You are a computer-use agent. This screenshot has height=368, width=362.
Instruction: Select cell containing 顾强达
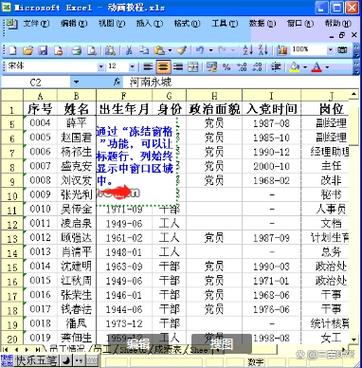[77, 238]
